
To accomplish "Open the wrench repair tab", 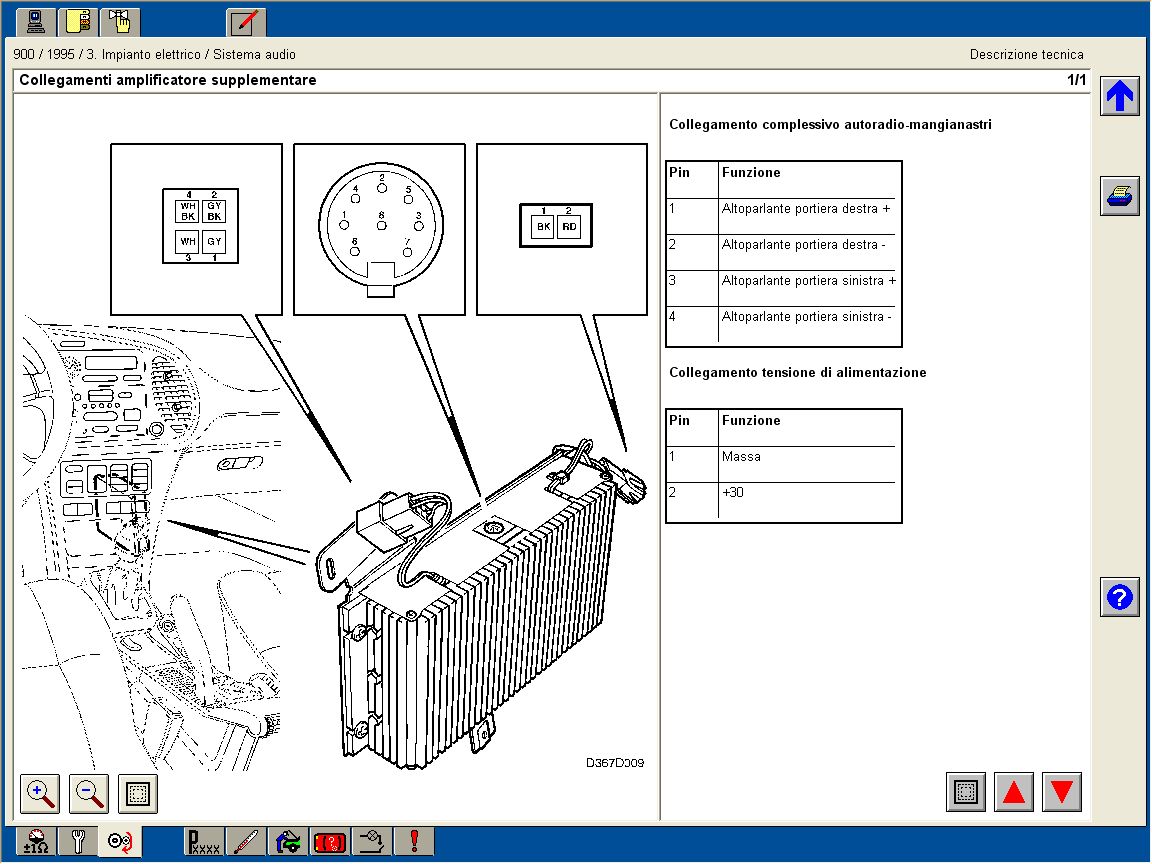I will (78, 842).
